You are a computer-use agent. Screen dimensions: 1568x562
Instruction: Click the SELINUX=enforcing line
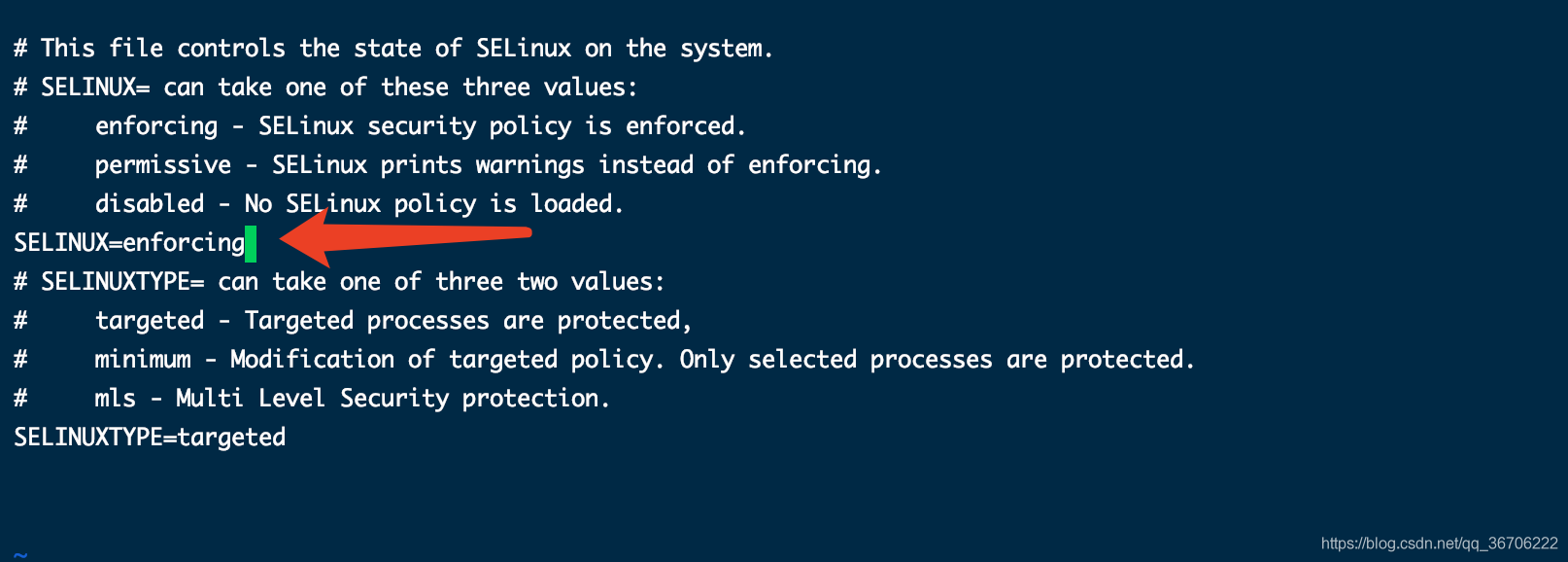(x=129, y=243)
